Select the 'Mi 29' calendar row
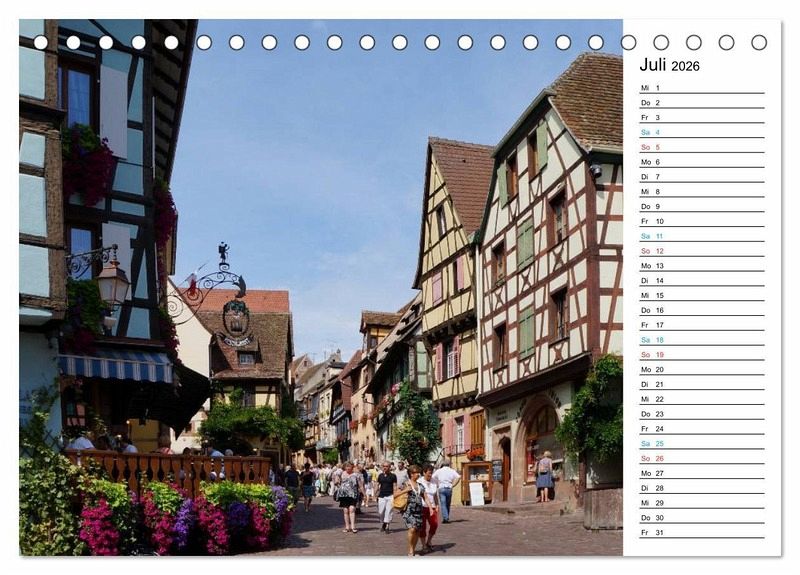The image size is (800, 575). [x=702, y=502]
